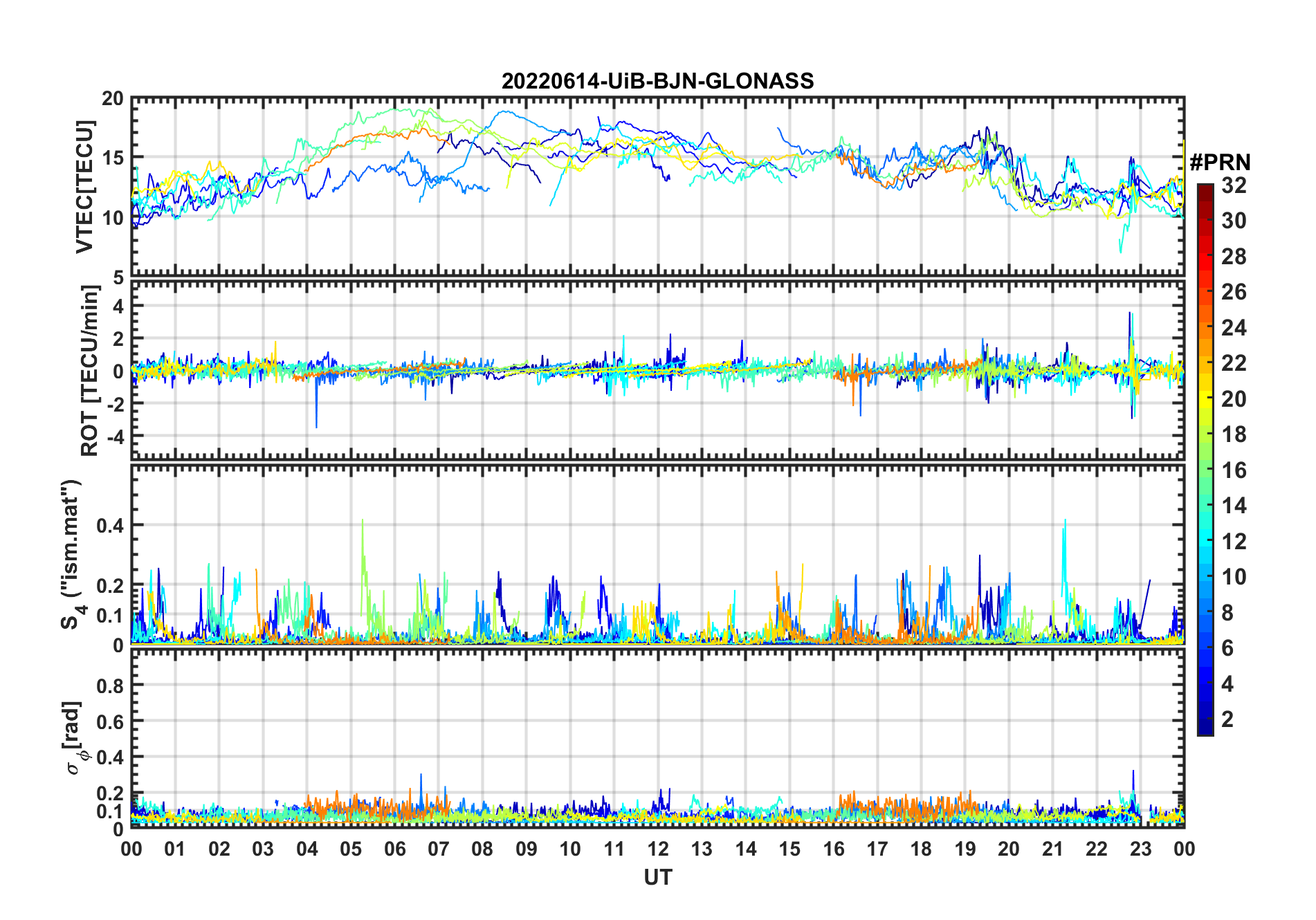Click the VTEC panel's y-tick label 20
1316x920 pixels.
pyautogui.click(x=112, y=100)
